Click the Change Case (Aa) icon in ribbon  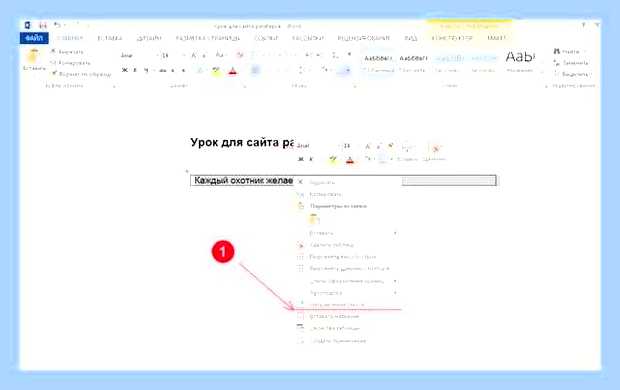point(219,55)
